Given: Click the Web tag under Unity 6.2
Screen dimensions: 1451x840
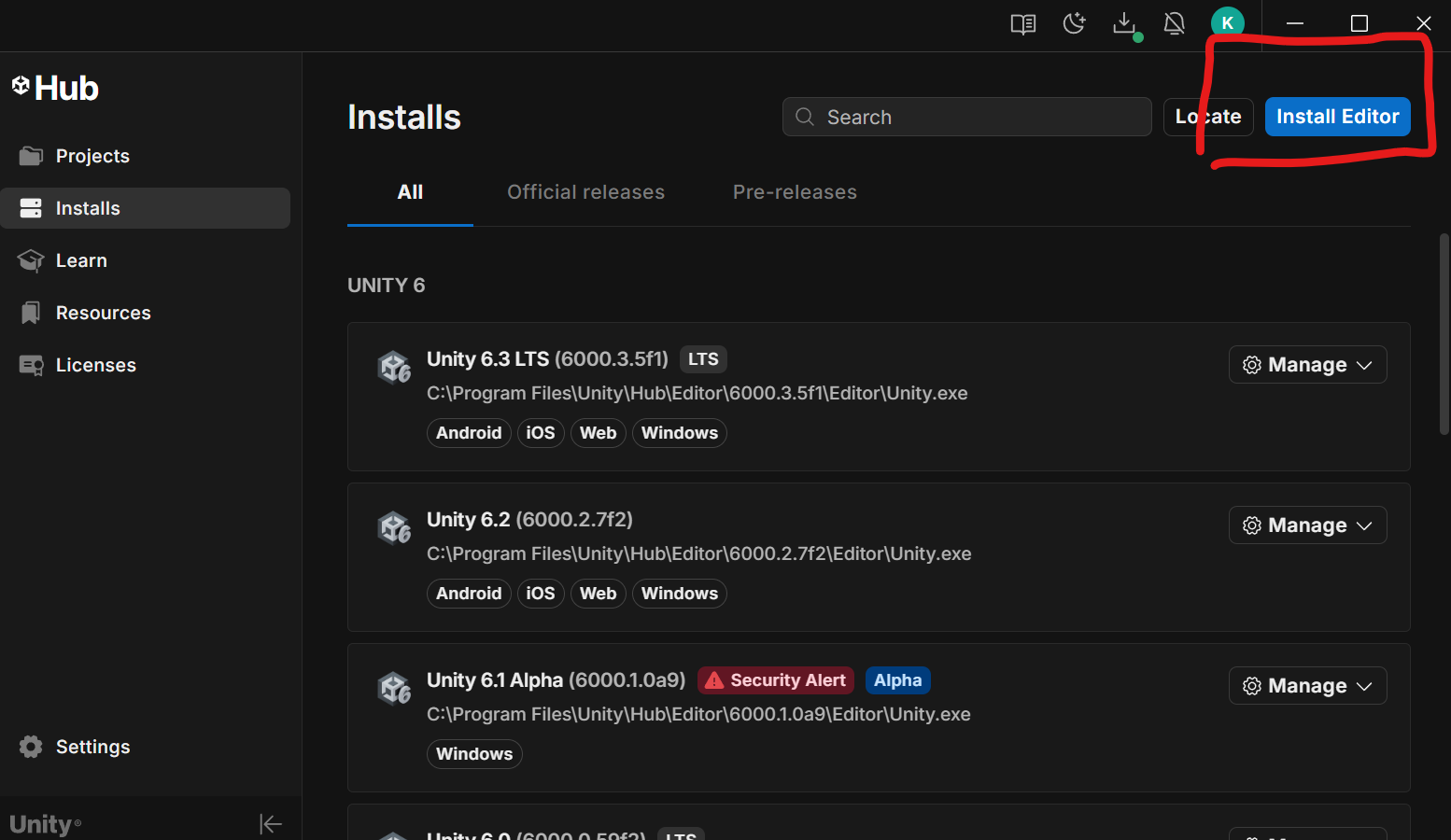Looking at the screenshot, I should [x=599, y=594].
